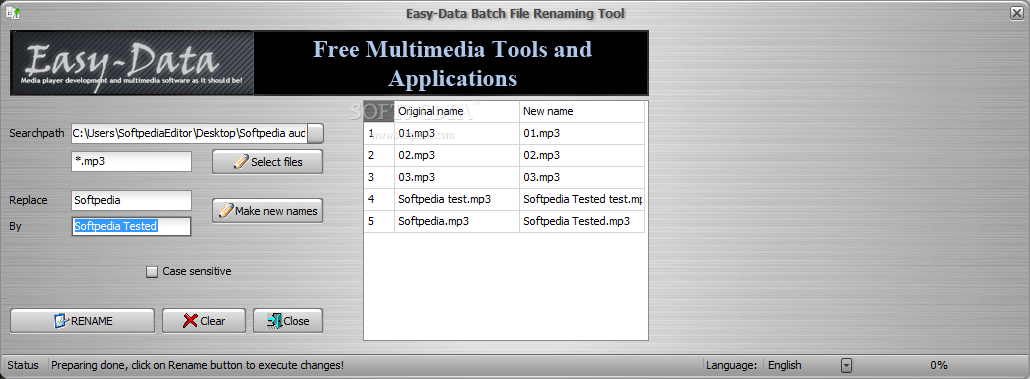Click new name 01.mp3 cell
This screenshot has width=1030, height=379.
click(582, 133)
